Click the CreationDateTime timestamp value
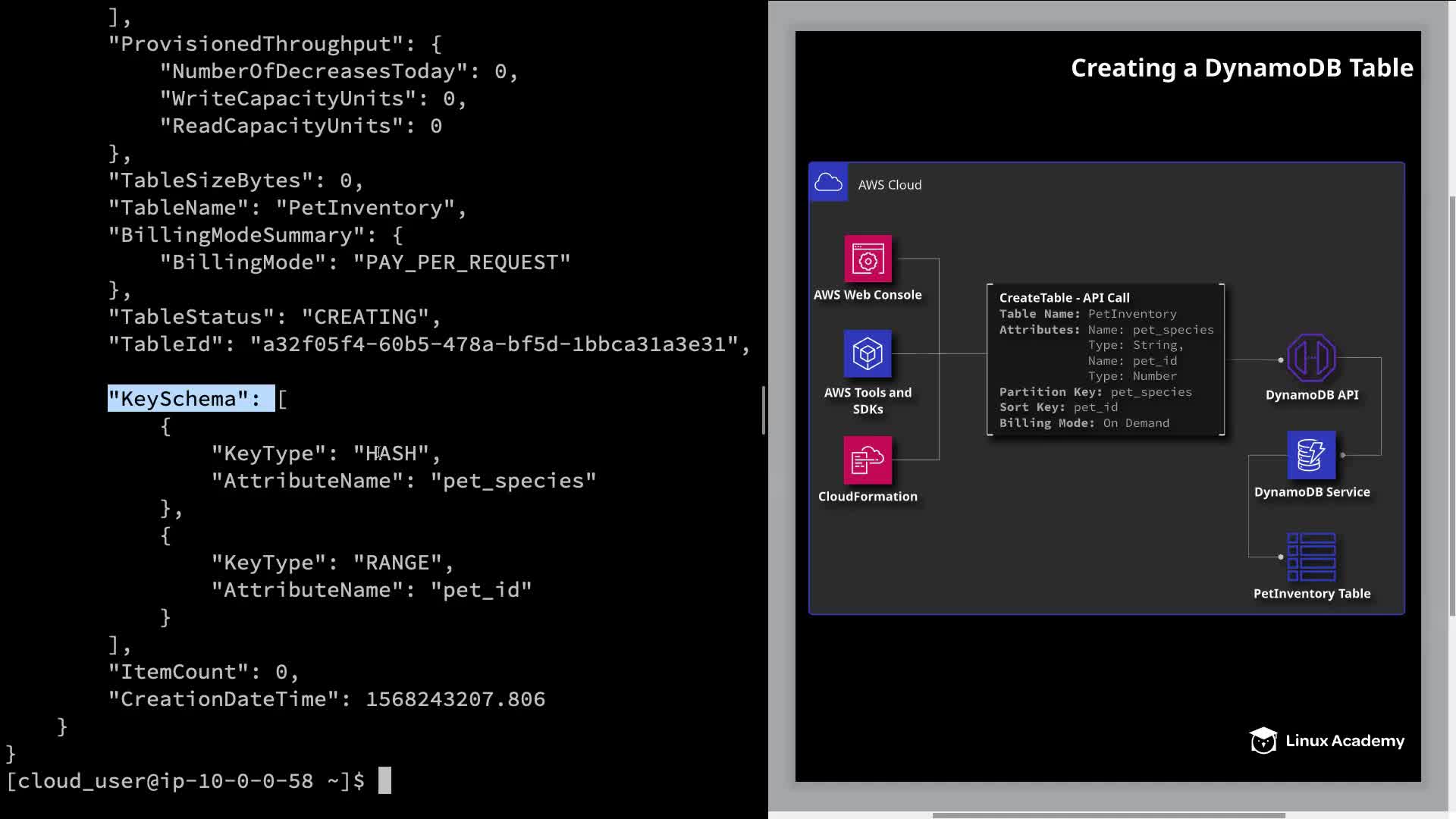The image size is (1456, 819). [455, 699]
